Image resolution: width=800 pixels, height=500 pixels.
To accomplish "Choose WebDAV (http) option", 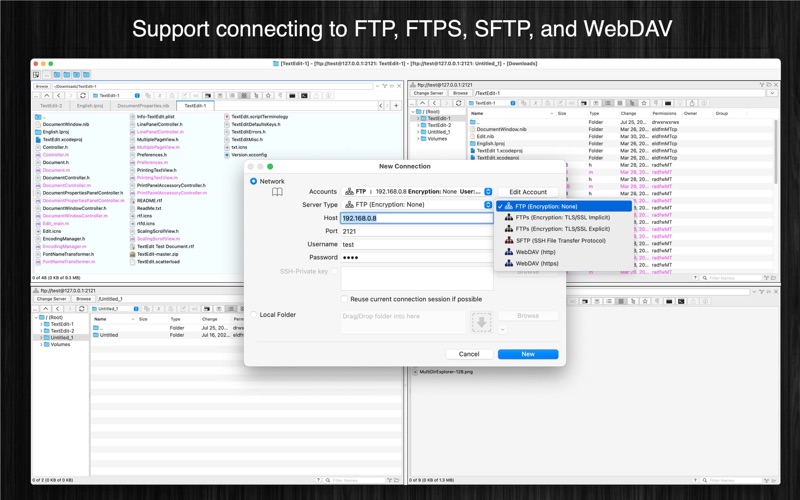I will pyautogui.click(x=564, y=252).
